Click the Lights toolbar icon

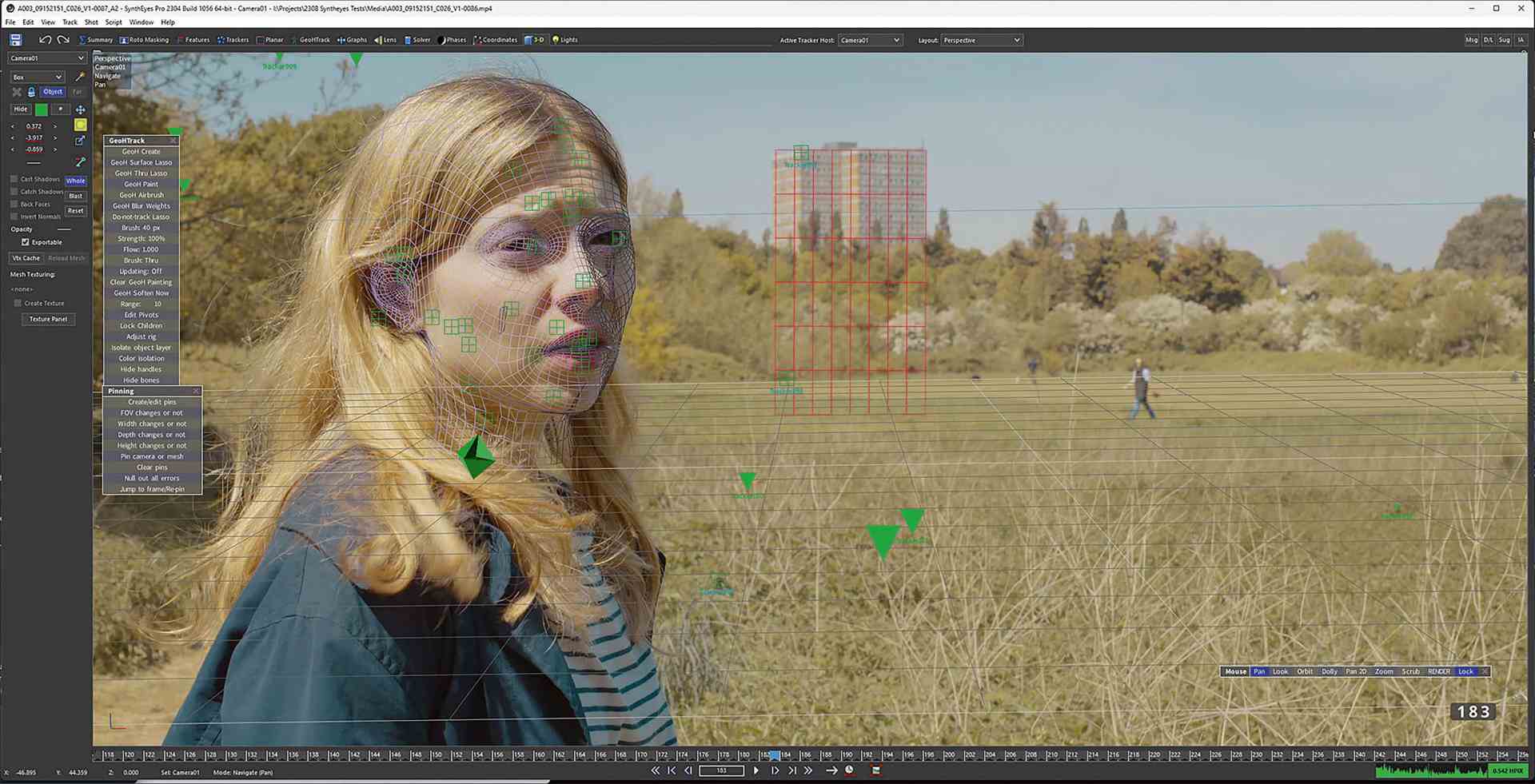pos(564,39)
